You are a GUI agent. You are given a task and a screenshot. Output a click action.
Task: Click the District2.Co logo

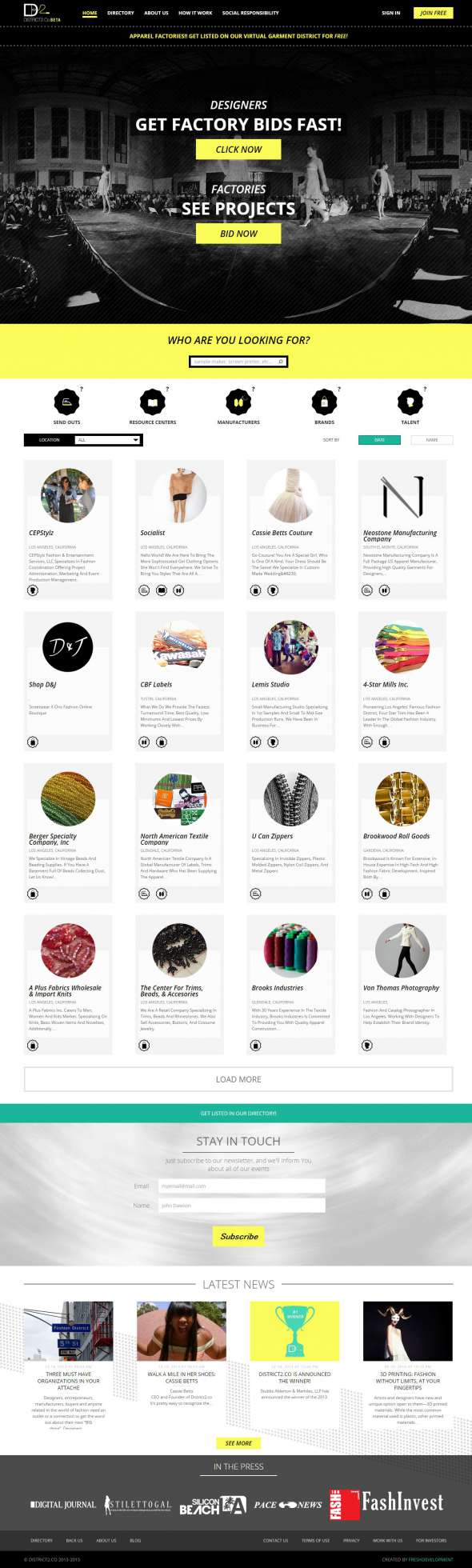42,12
